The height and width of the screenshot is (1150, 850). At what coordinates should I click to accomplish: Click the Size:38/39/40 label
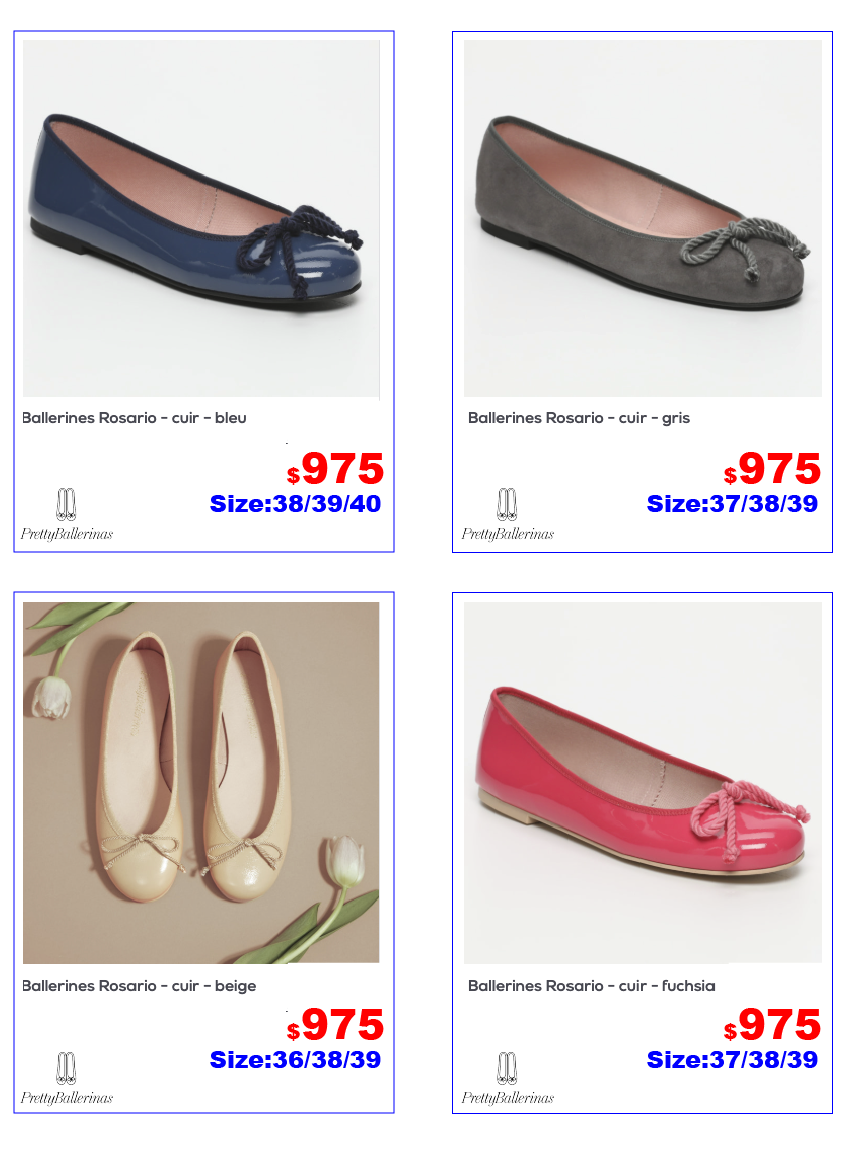[296, 504]
